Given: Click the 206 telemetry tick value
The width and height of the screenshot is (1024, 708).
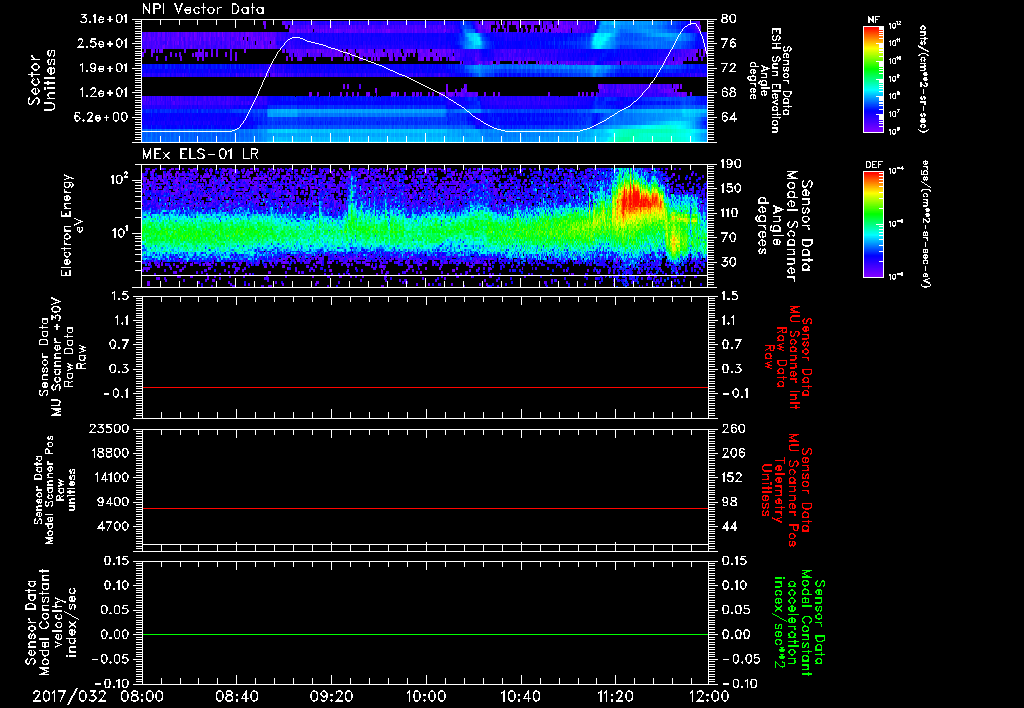Looking at the screenshot, I should pyautogui.click(x=733, y=453).
